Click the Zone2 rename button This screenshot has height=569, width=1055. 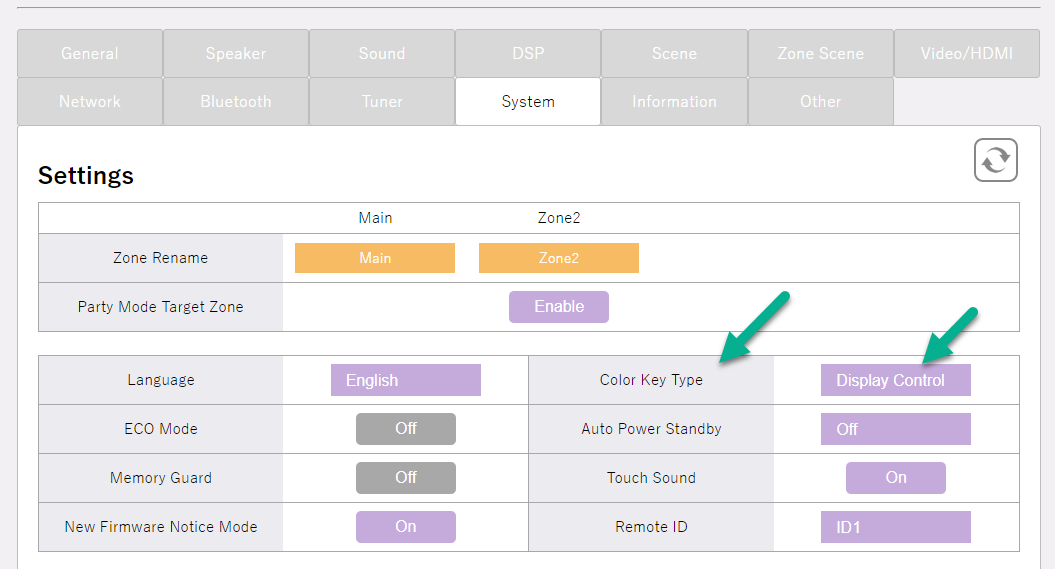click(558, 258)
